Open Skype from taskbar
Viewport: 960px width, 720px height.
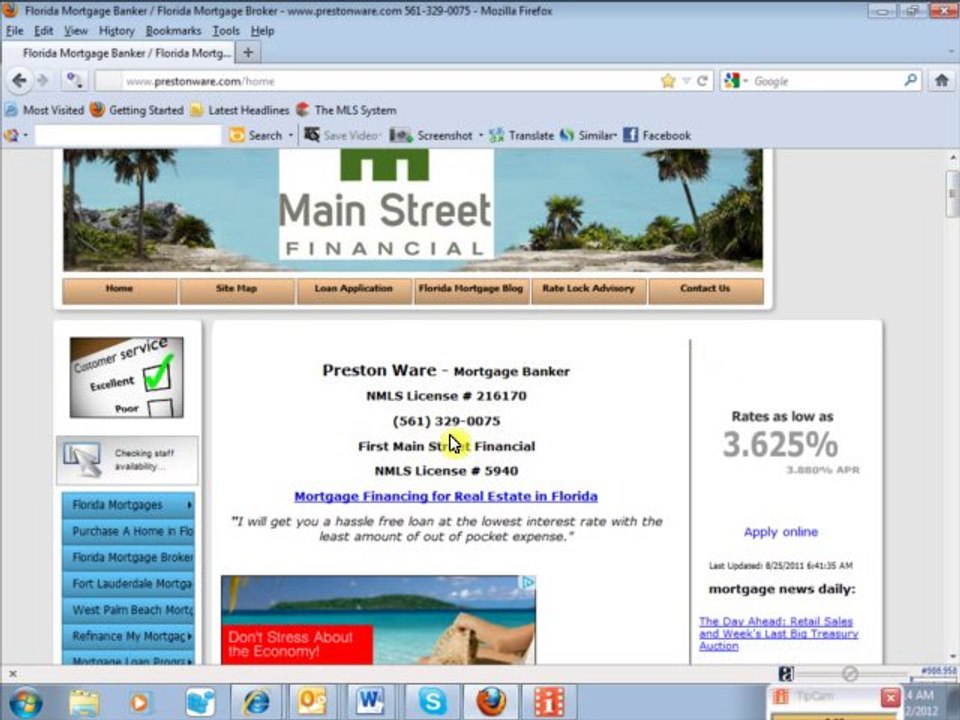click(432, 702)
